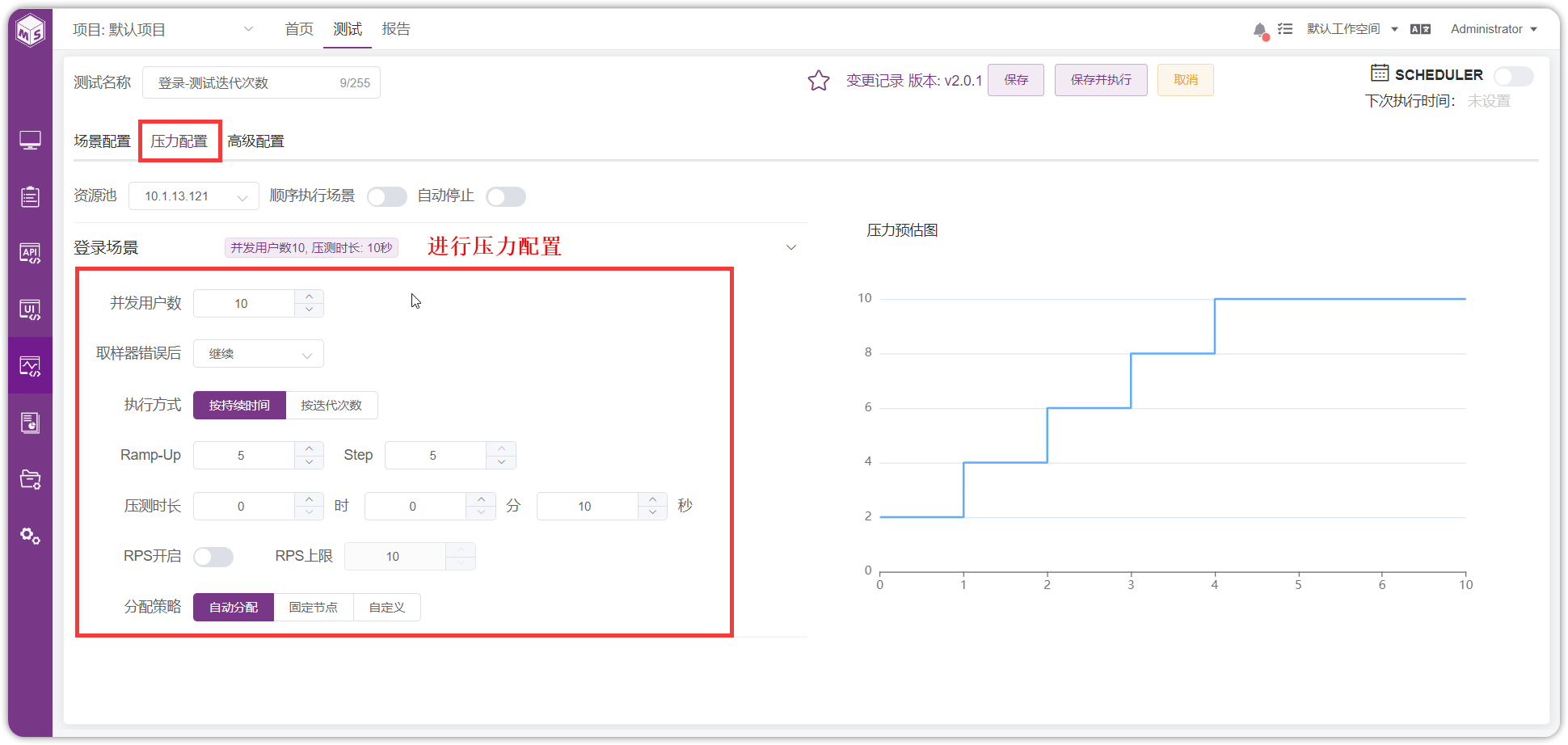Open the Administrator user menu
The image size is (1568, 745).
click(1494, 29)
